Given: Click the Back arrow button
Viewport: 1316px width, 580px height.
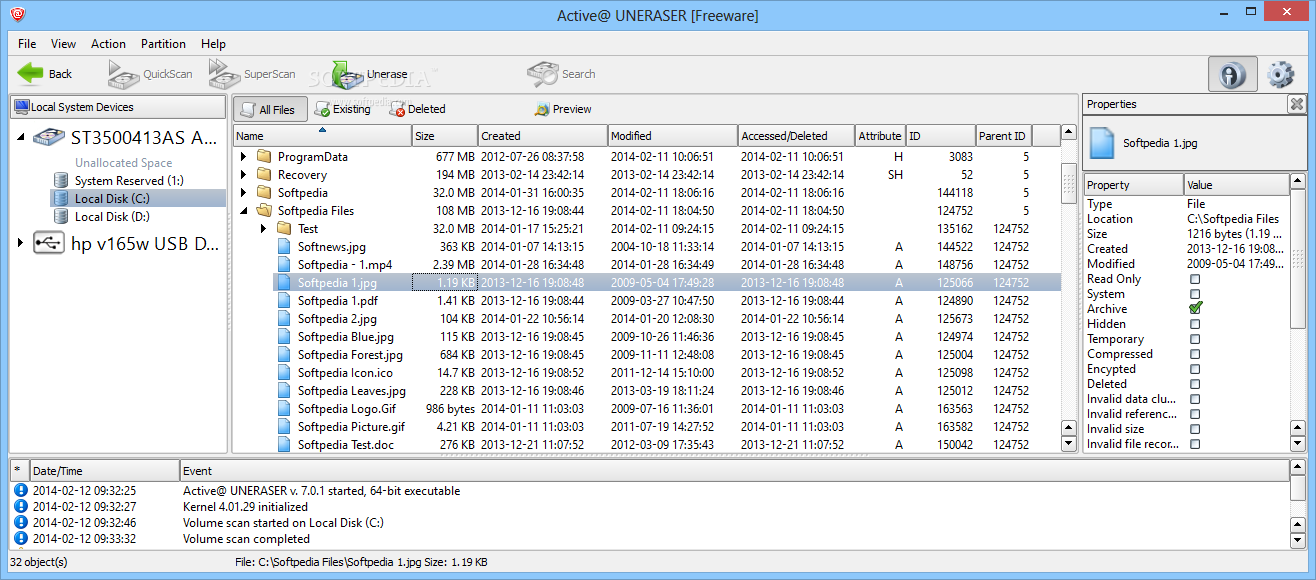Looking at the screenshot, I should click(46, 73).
